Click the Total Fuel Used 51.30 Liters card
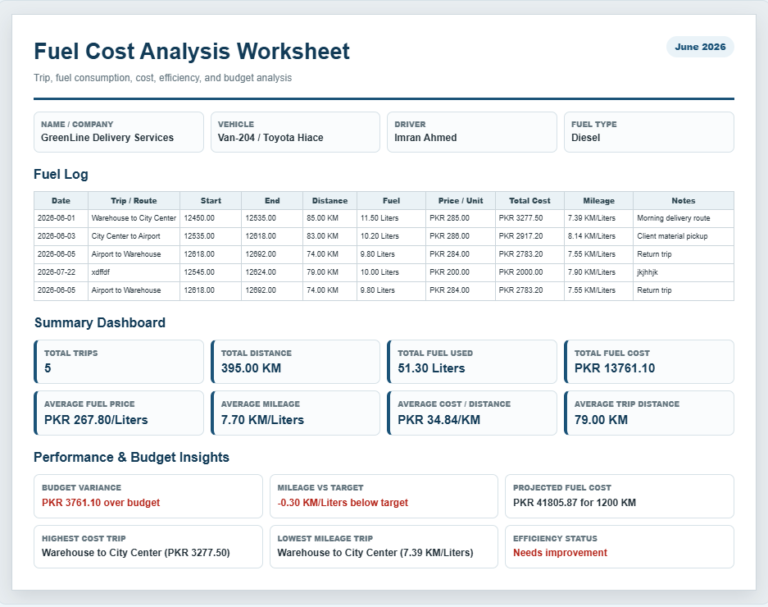The image size is (768, 607). (472, 362)
